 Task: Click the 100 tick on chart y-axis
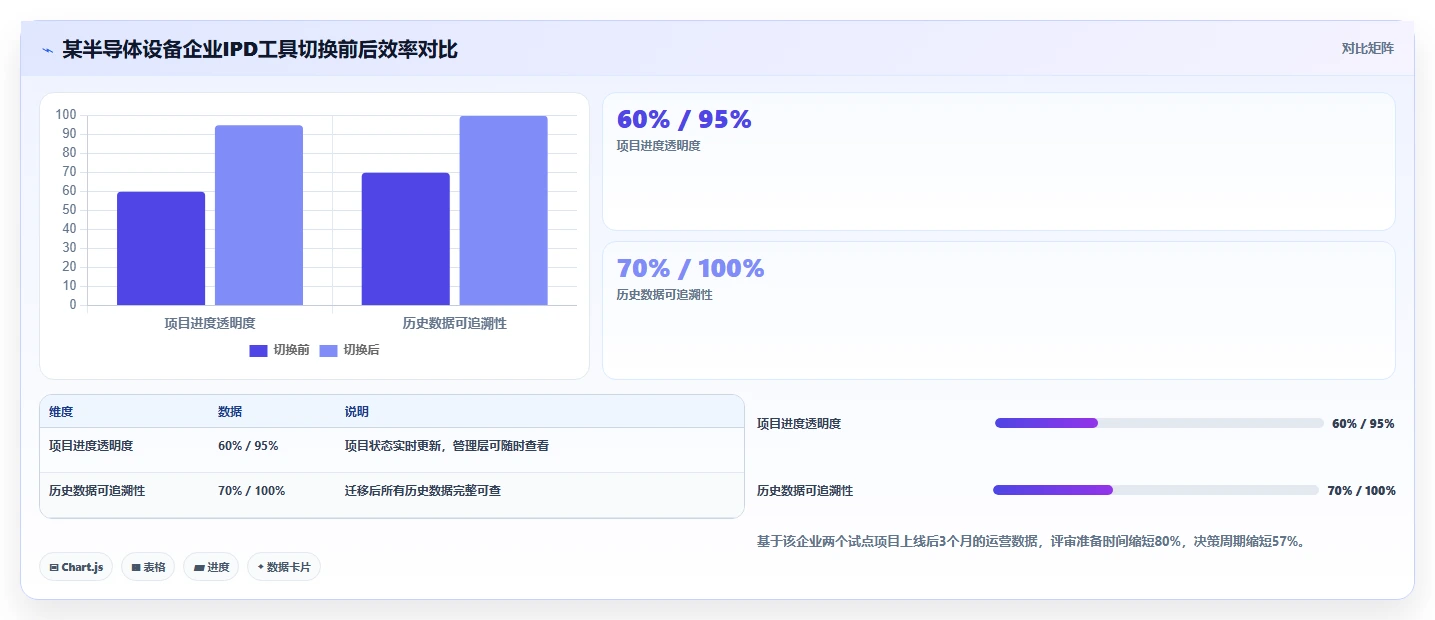click(x=66, y=115)
